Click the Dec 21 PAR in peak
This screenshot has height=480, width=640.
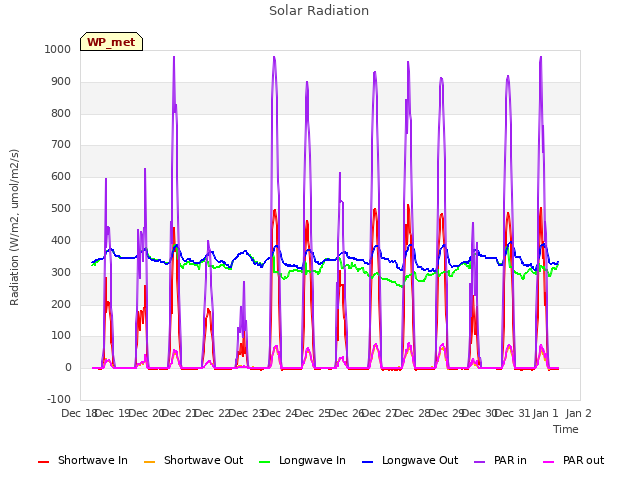point(174,57)
